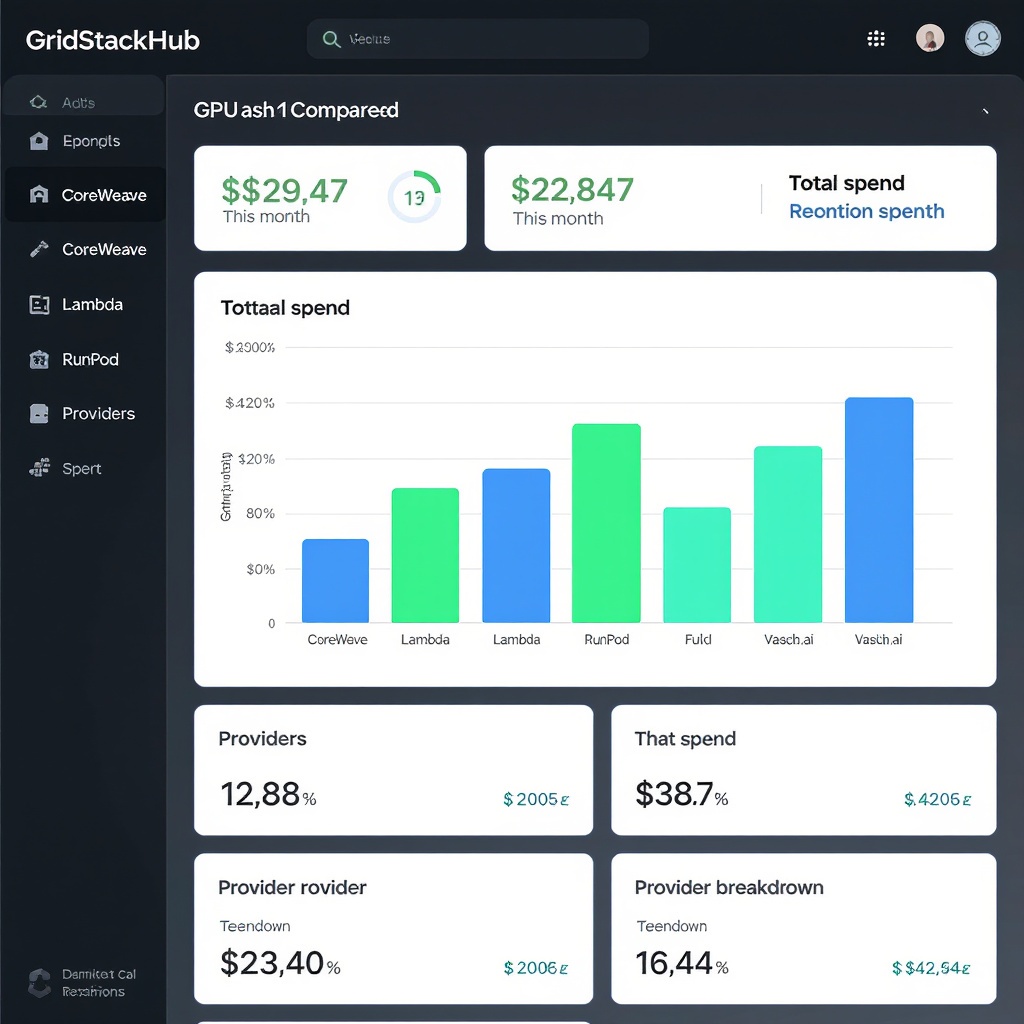Click the CoreWeave hammer icon
Screen dimensions: 1024x1024
point(39,249)
